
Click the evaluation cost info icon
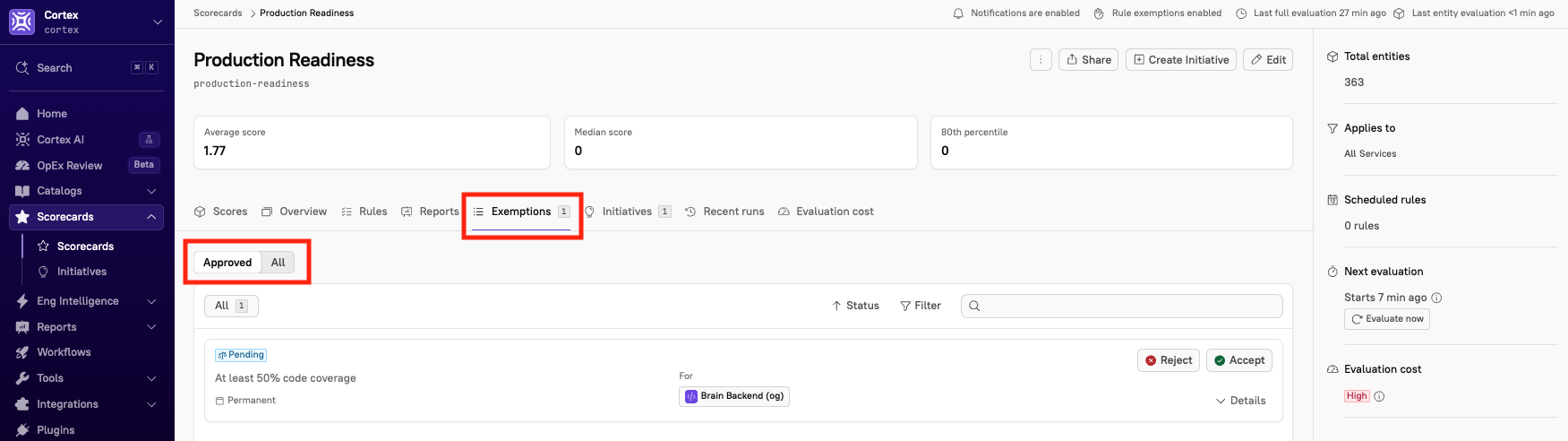tap(1379, 396)
